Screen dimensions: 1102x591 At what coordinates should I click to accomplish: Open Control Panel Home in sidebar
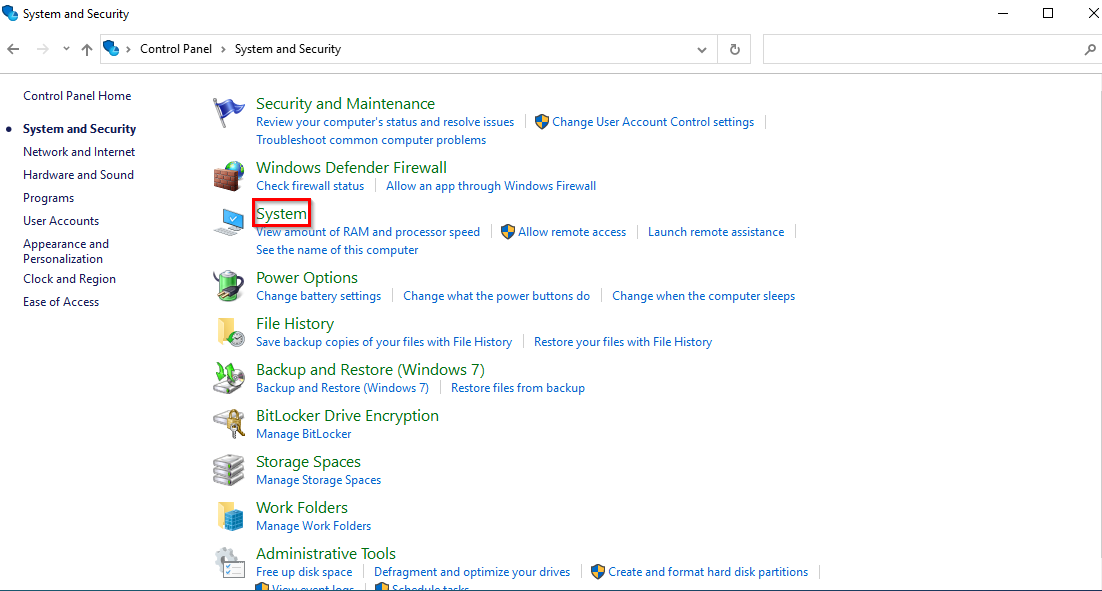[77, 96]
